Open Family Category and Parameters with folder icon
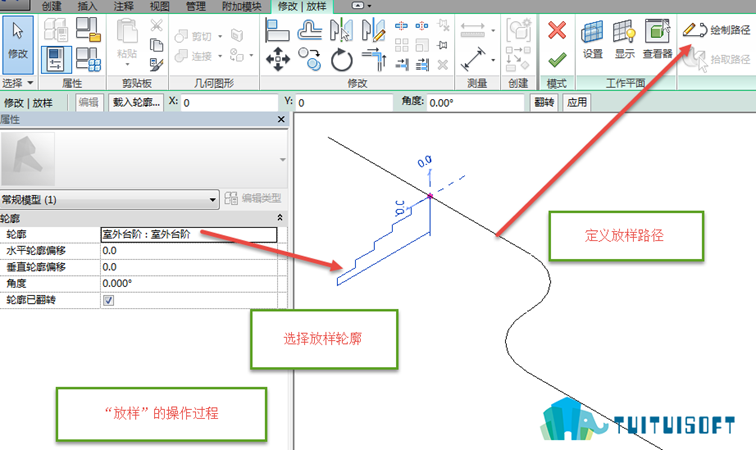This screenshot has height=450, width=756. click(88, 29)
